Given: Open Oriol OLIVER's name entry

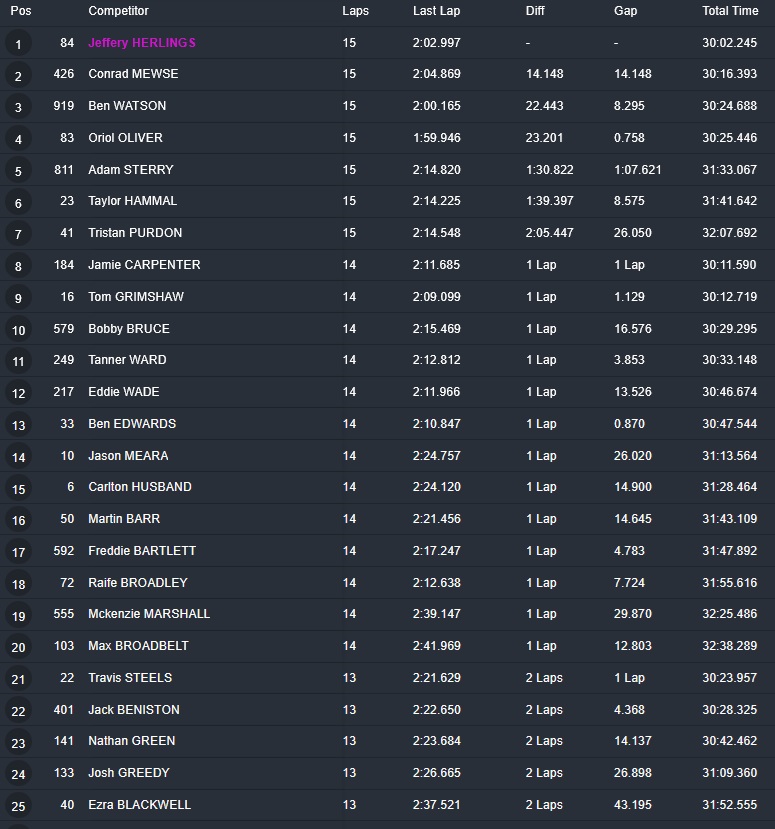Looking at the screenshot, I should (125, 138).
